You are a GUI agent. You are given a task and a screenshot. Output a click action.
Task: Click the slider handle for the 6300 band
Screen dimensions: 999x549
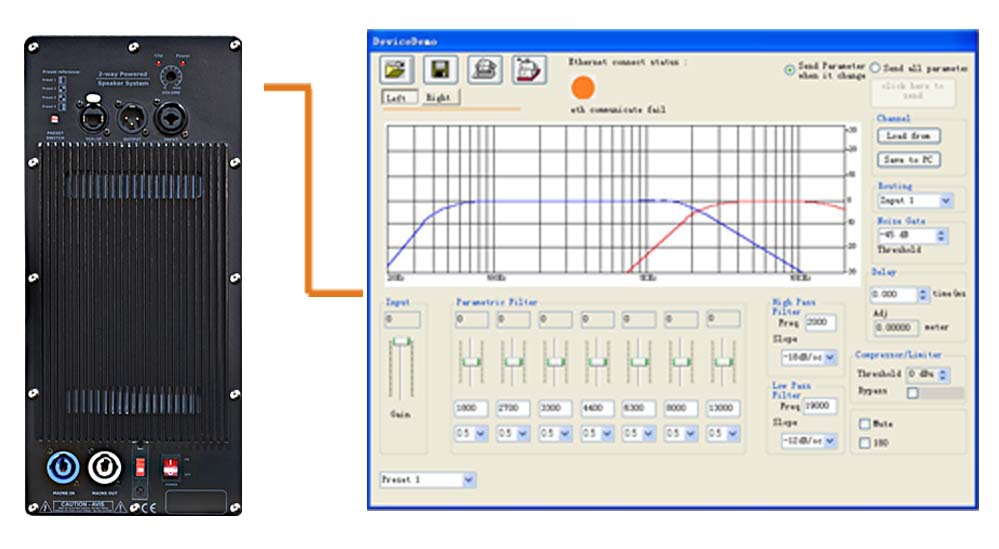(639, 361)
